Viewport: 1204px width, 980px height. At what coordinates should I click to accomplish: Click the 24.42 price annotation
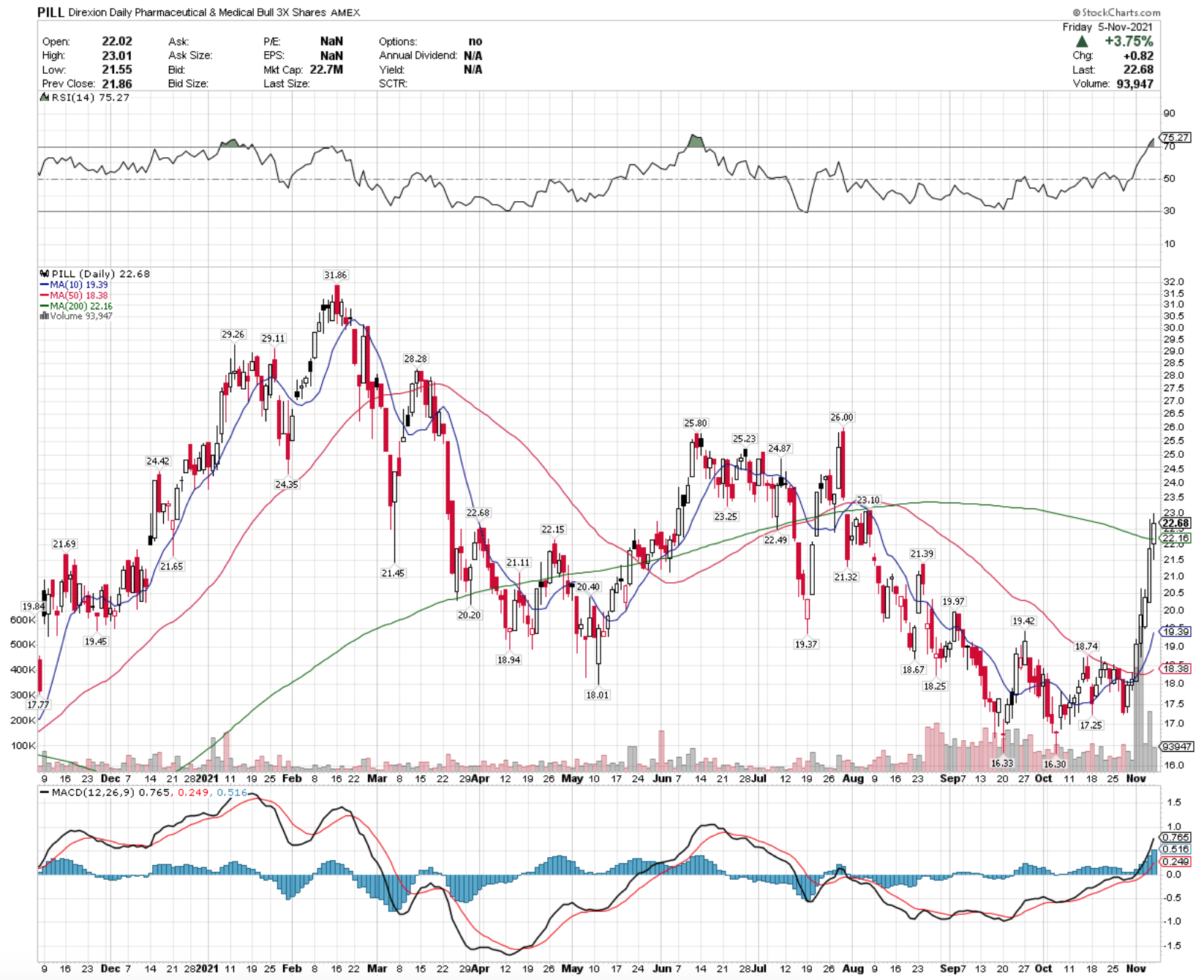158,461
